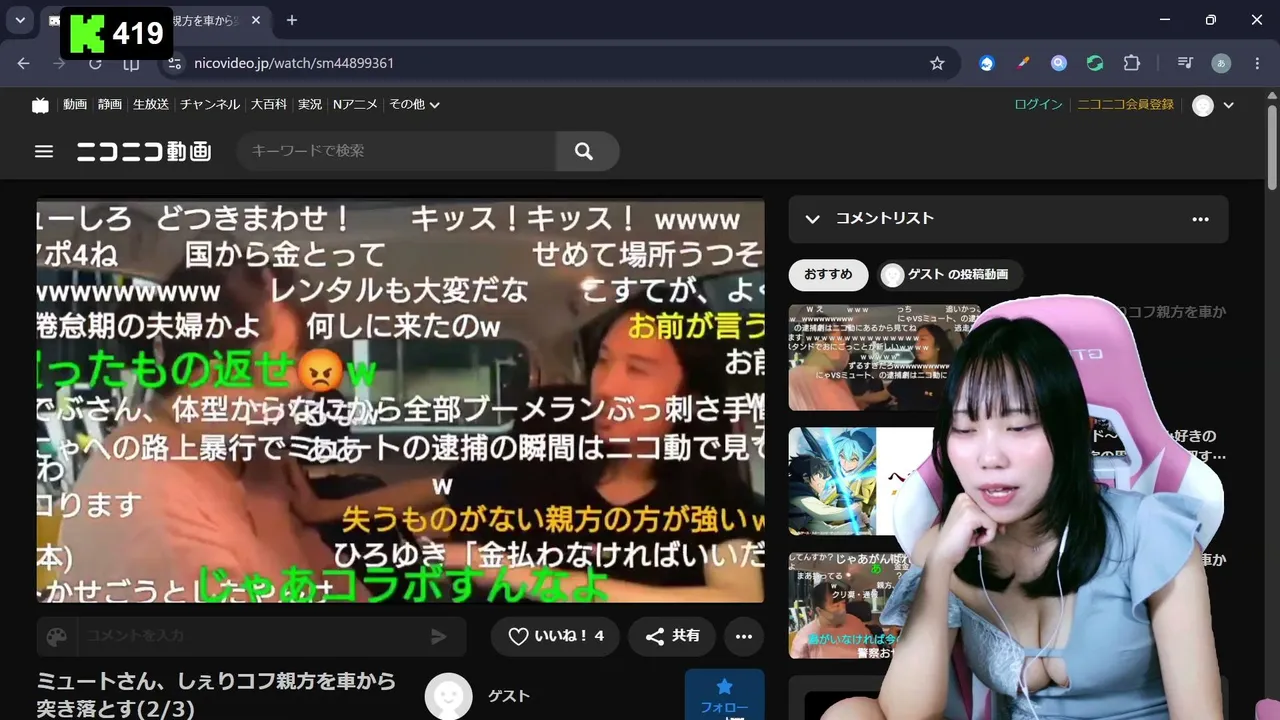Viewport: 1280px width, 720px height.
Task: Click the guest uploader avatar
Action: [448, 695]
